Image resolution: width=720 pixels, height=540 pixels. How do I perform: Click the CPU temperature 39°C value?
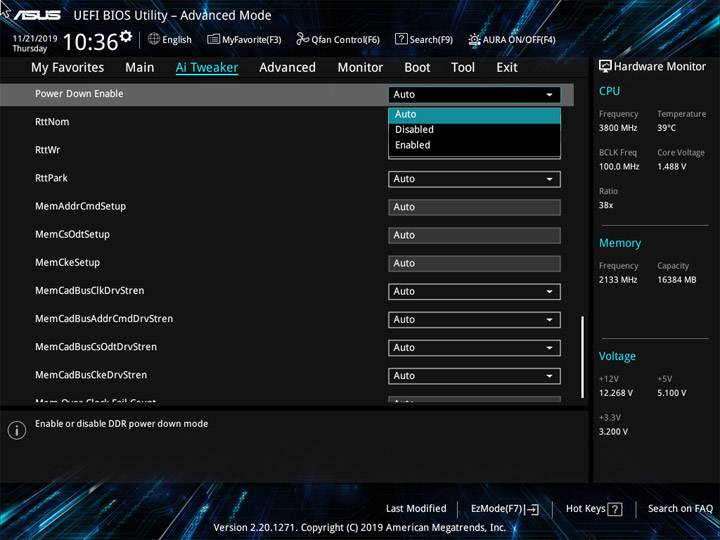pos(666,128)
